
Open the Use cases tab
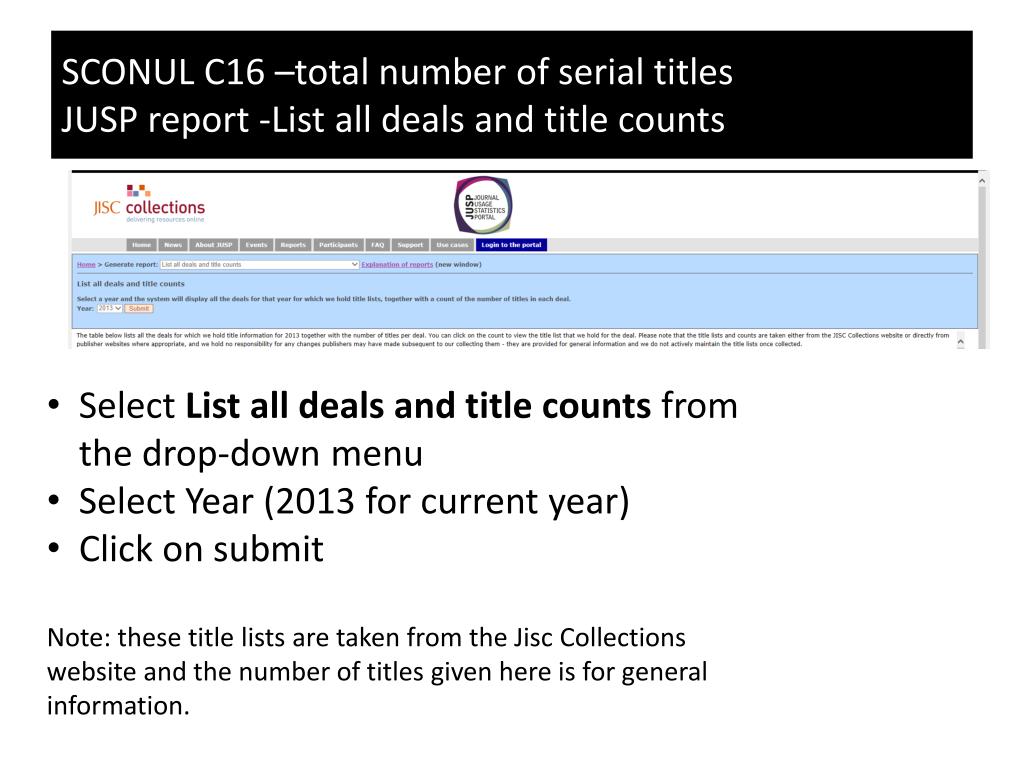point(452,245)
